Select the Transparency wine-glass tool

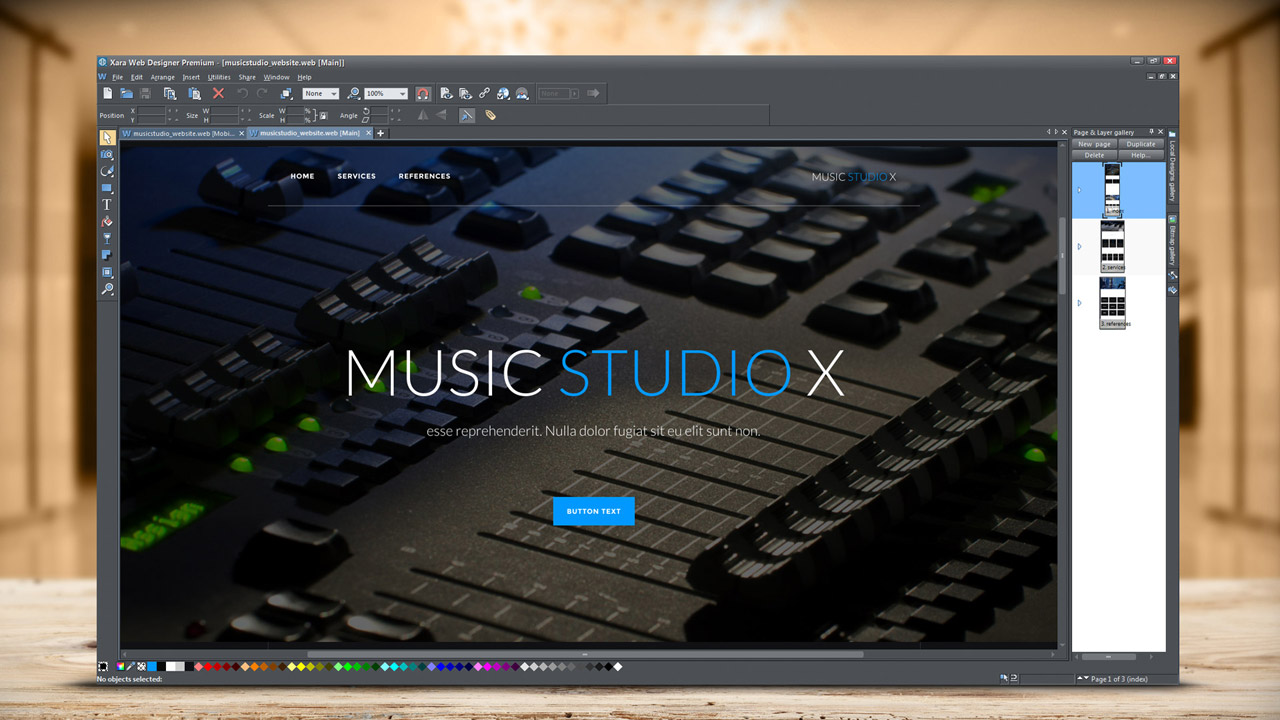click(107, 239)
